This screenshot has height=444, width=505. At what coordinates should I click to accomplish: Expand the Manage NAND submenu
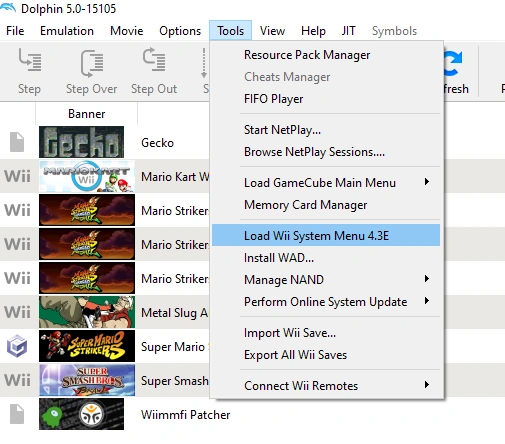pyautogui.click(x=326, y=280)
